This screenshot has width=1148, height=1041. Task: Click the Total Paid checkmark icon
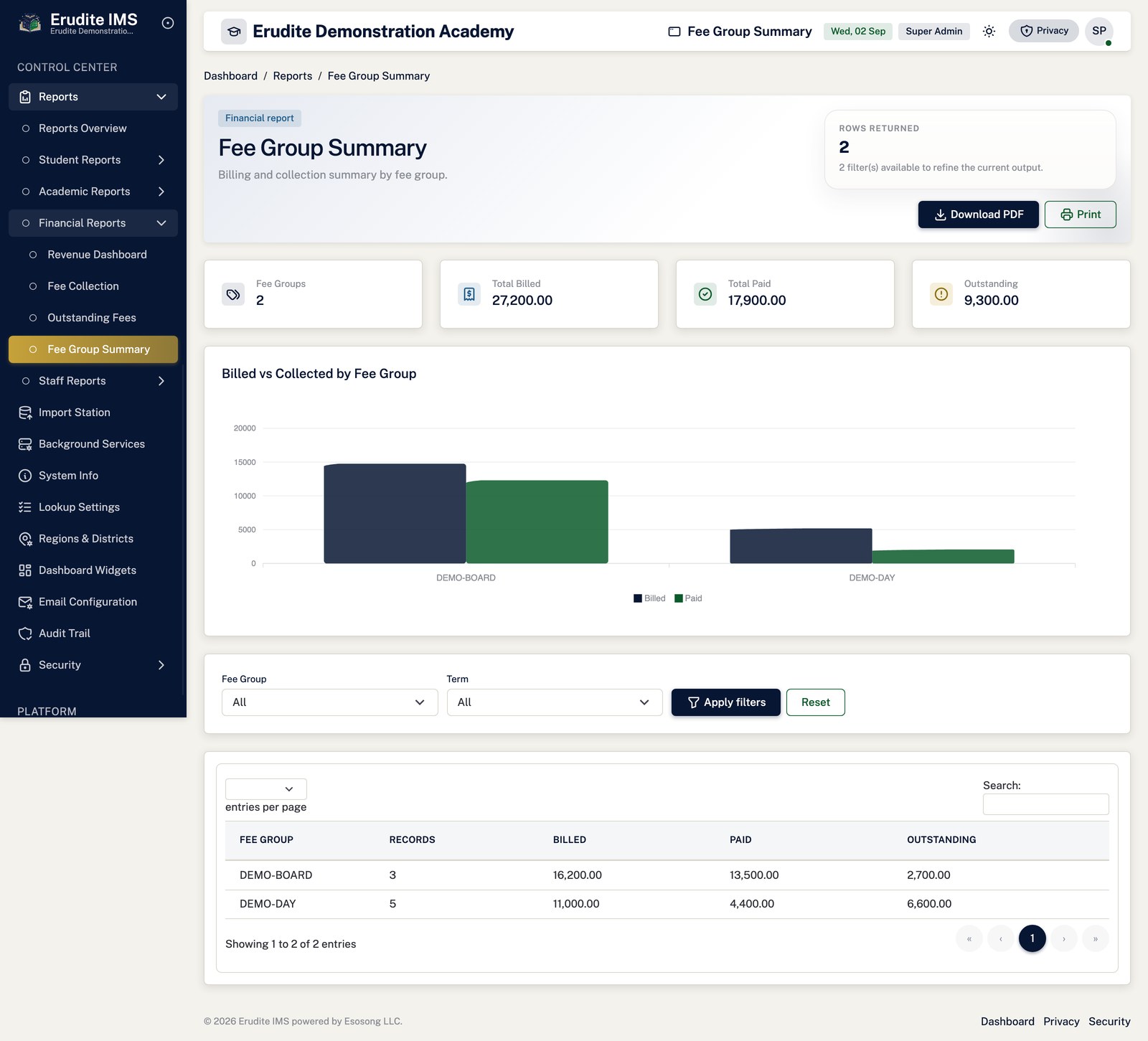[705, 294]
